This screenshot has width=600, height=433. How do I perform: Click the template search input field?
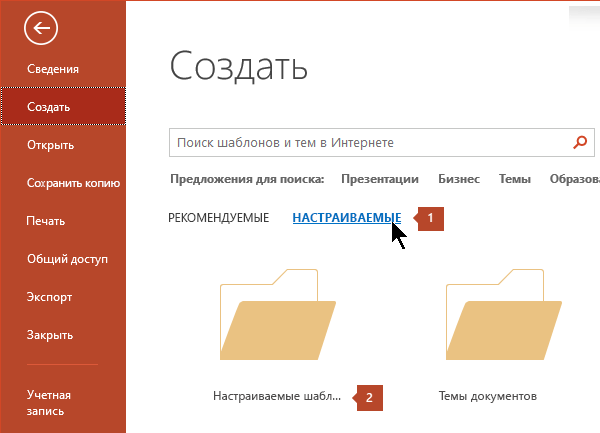pyautogui.click(x=370, y=143)
